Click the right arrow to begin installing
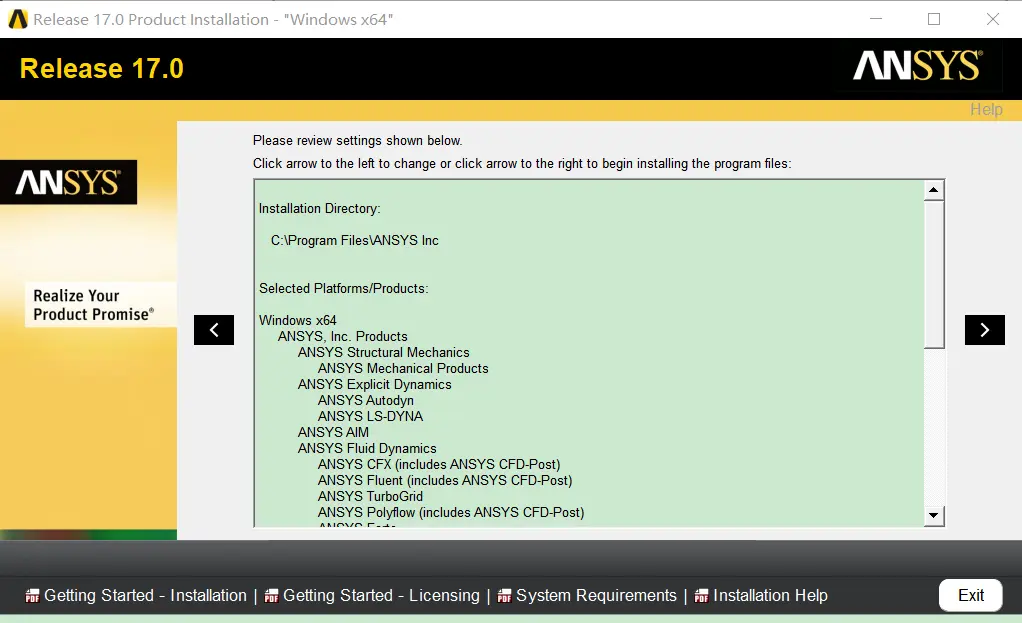1022x623 pixels. (x=984, y=330)
